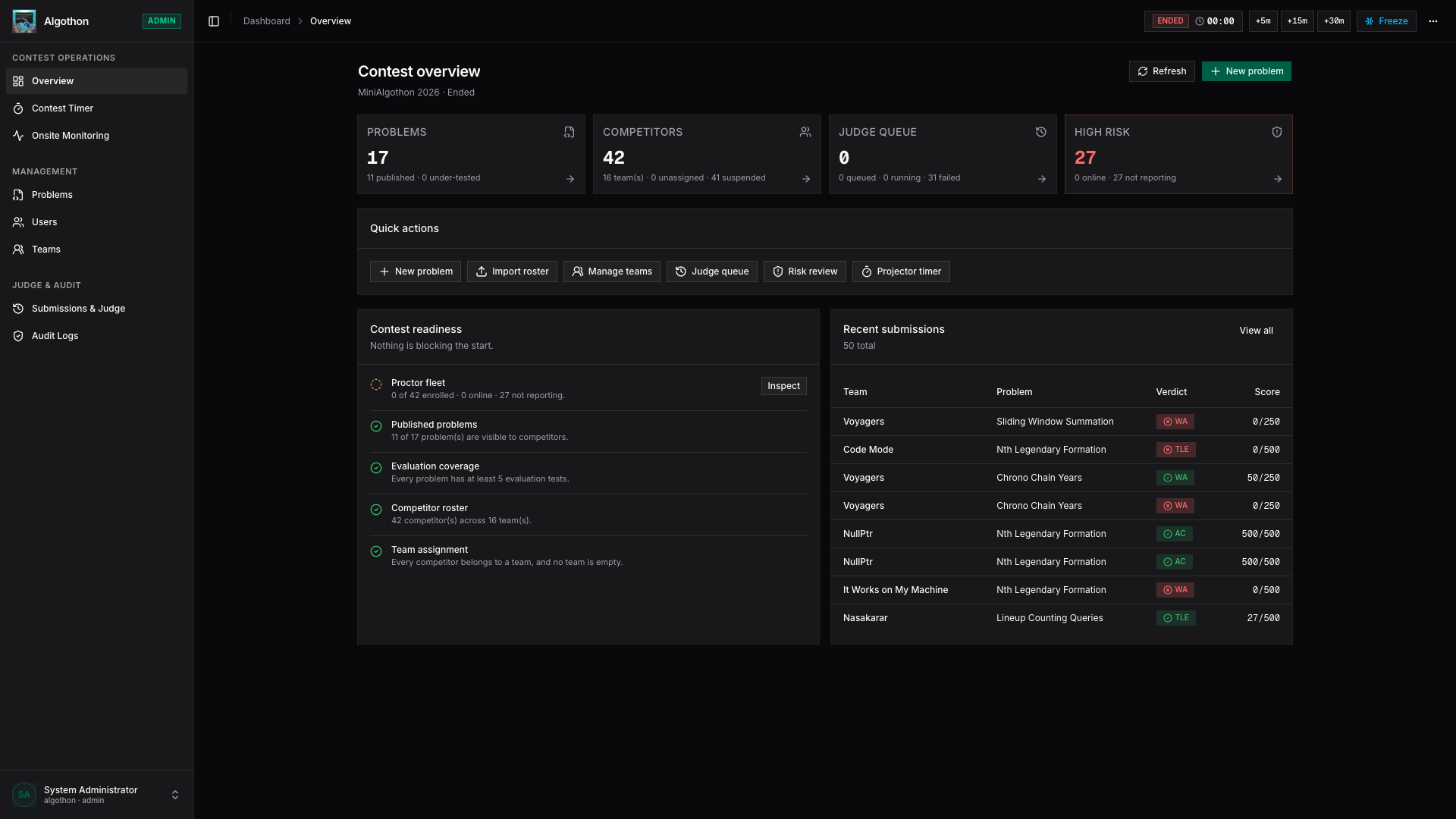Click the Competitor roster check icon
Image resolution: width=1456 pixels, height=819 pixels.
[376, 510]
